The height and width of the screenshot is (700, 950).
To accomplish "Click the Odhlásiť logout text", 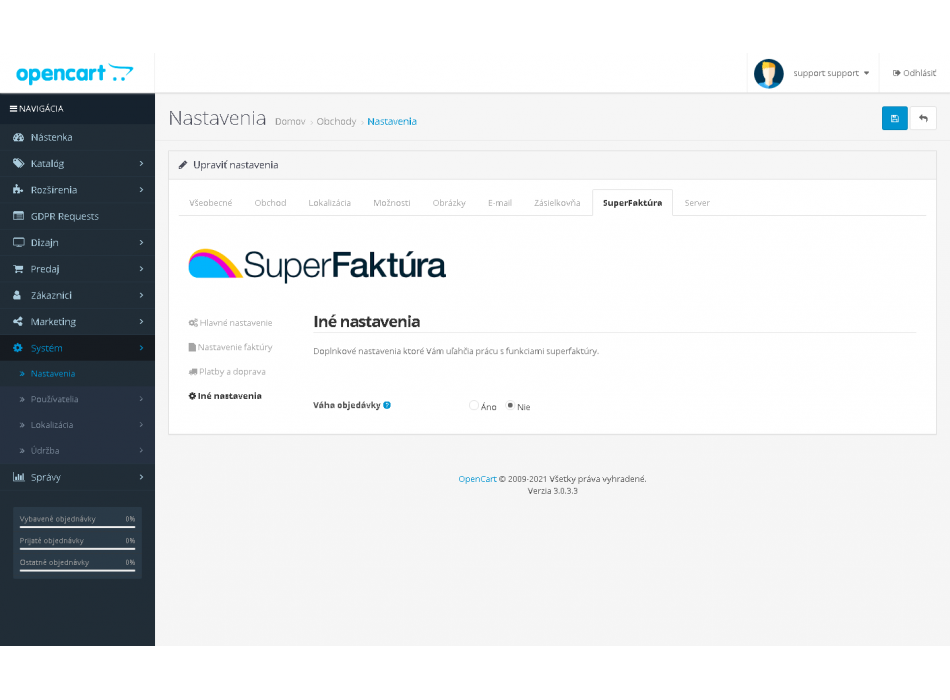I will (920, 73).
